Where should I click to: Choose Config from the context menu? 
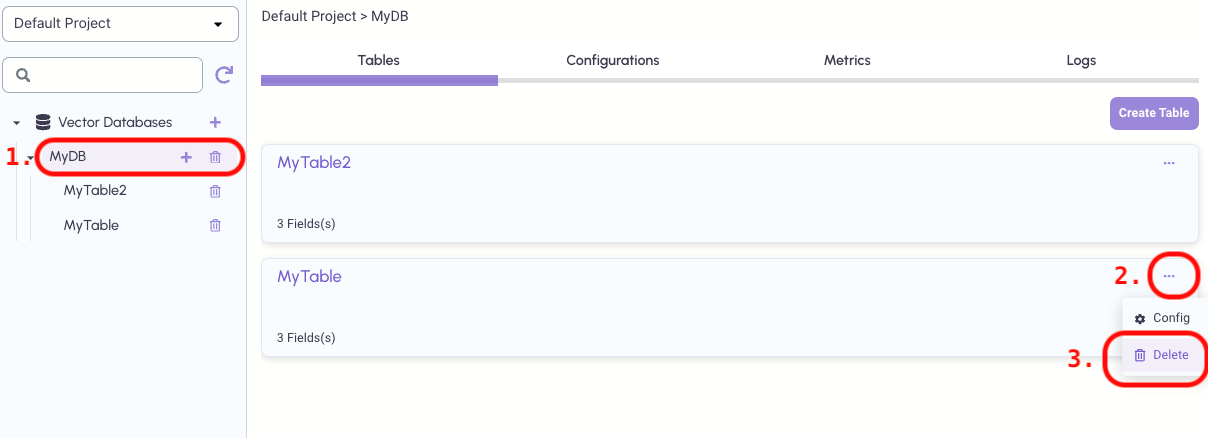[1162, 318]
